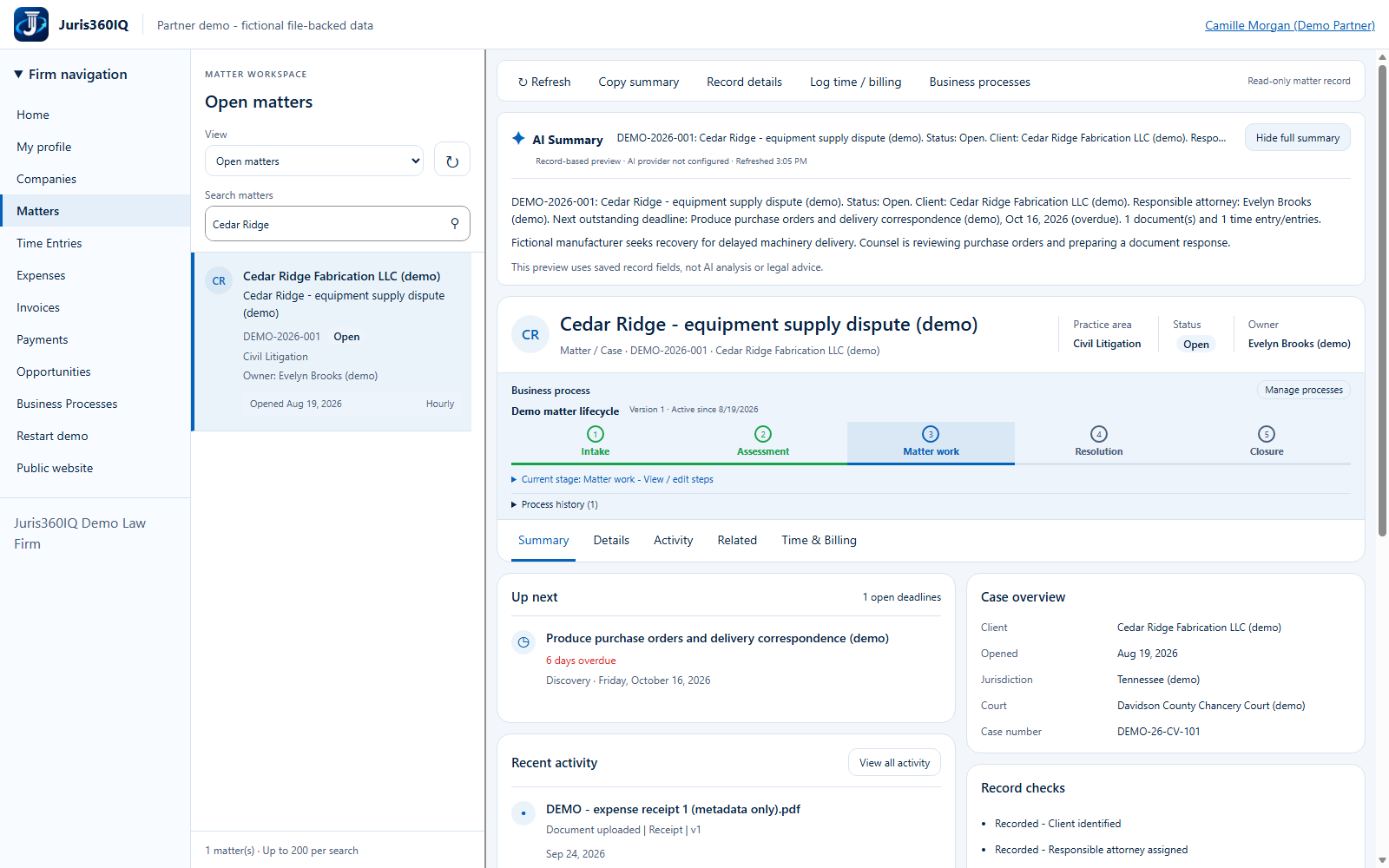Select the Matter work stage circle

[x=931, y=434]
